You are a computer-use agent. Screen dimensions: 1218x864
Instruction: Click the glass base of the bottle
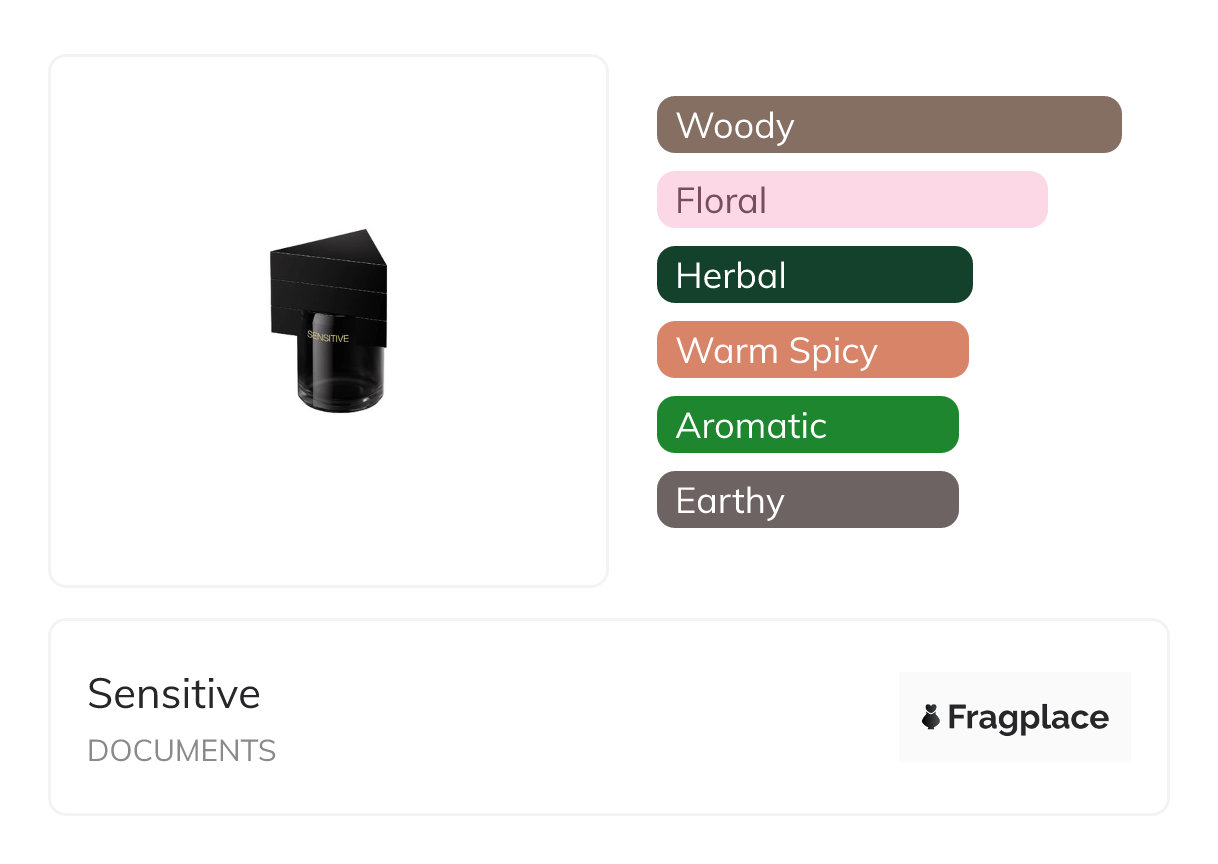click(x=342, y=380)
